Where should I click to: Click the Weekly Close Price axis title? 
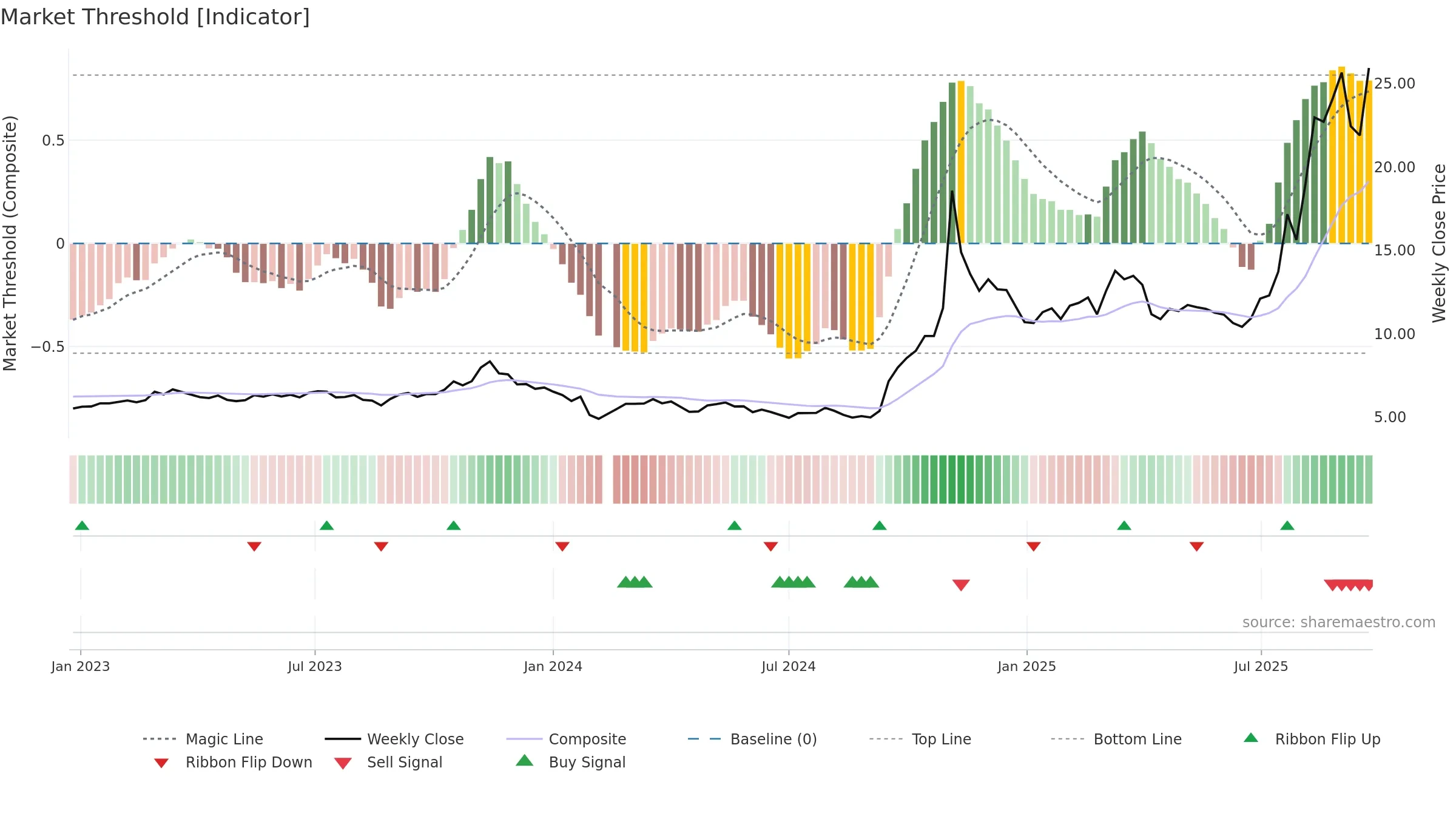coord(1439,243)
